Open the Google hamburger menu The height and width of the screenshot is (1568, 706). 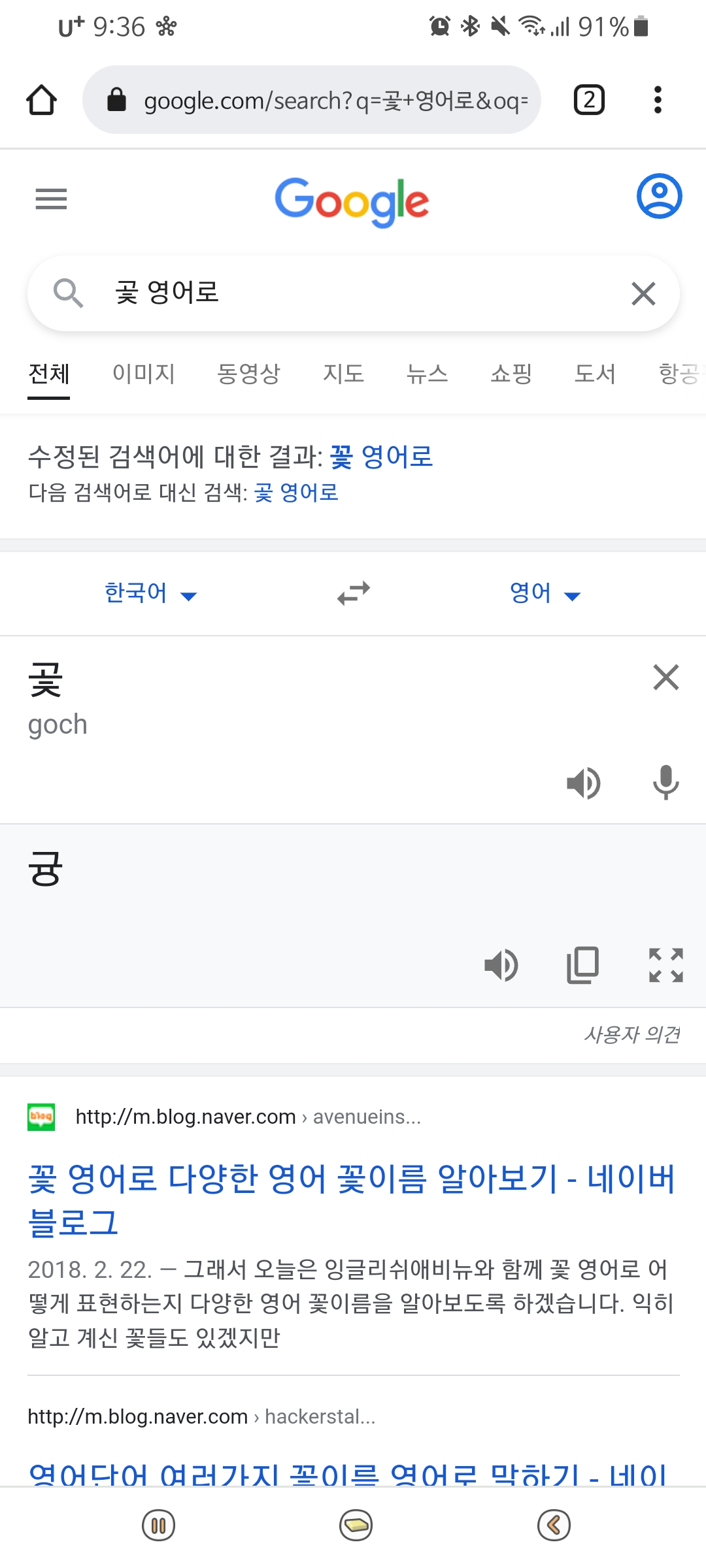pyautogui.click(x=51, y=199)
